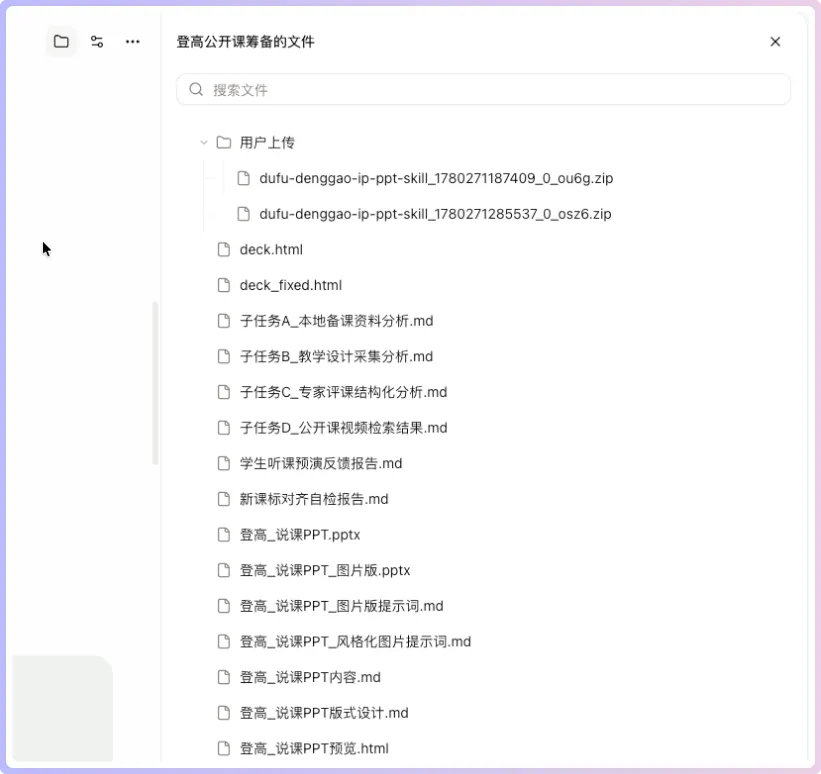The width and height of the screenshot is (821, 774).
Task: Open 登高_说课PPT_图片版.pptx file
Action: tap(325, 570)
